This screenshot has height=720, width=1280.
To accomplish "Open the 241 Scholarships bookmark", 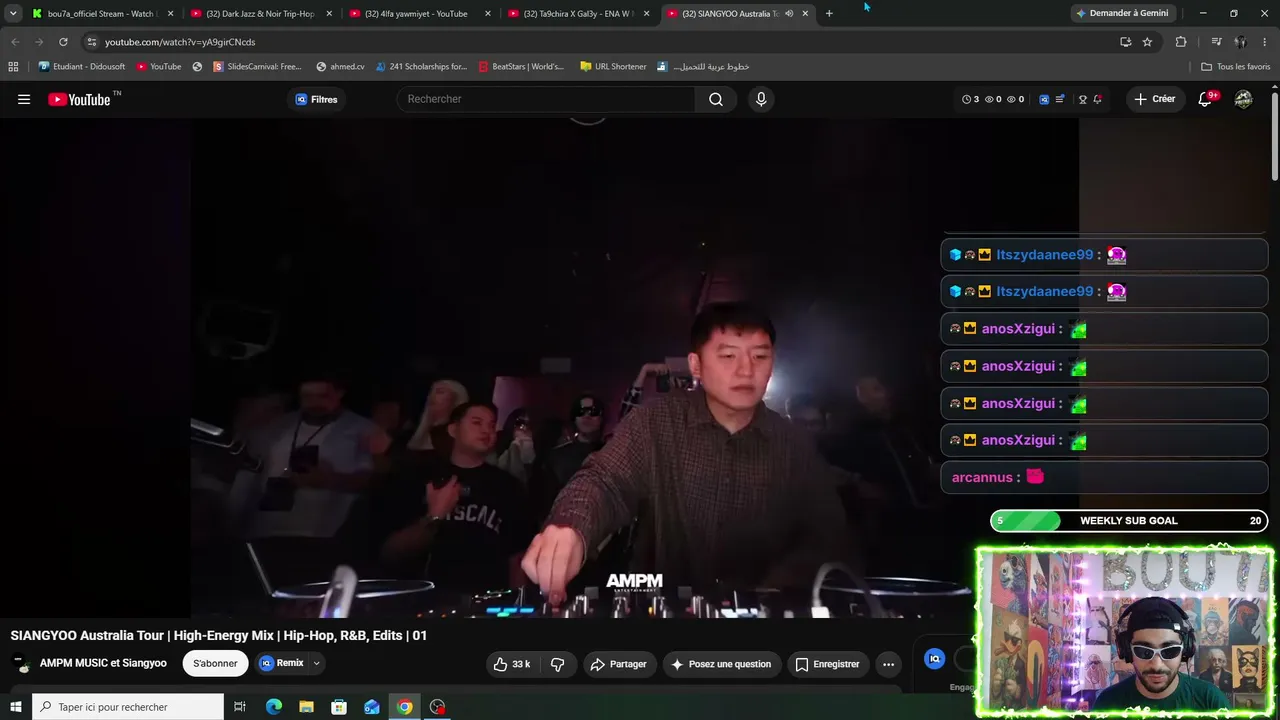I will [x=421, y=67].
